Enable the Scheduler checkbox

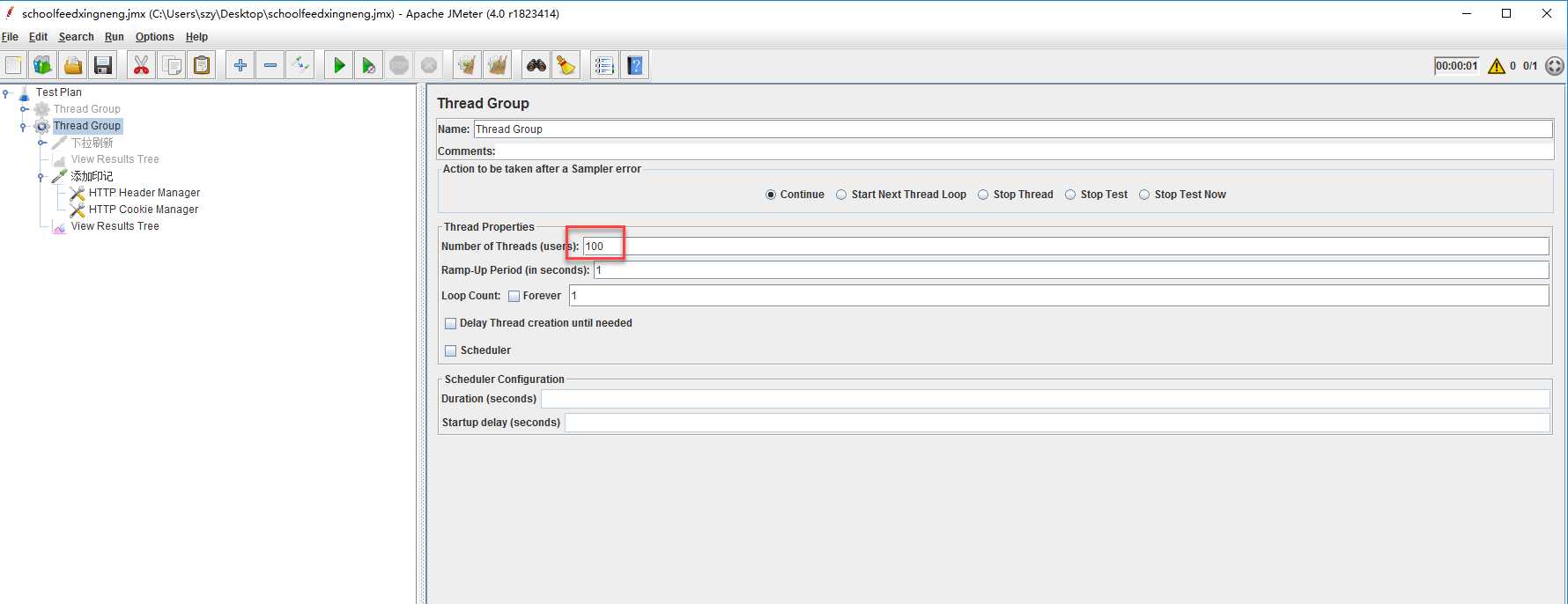tap(451, 351)
